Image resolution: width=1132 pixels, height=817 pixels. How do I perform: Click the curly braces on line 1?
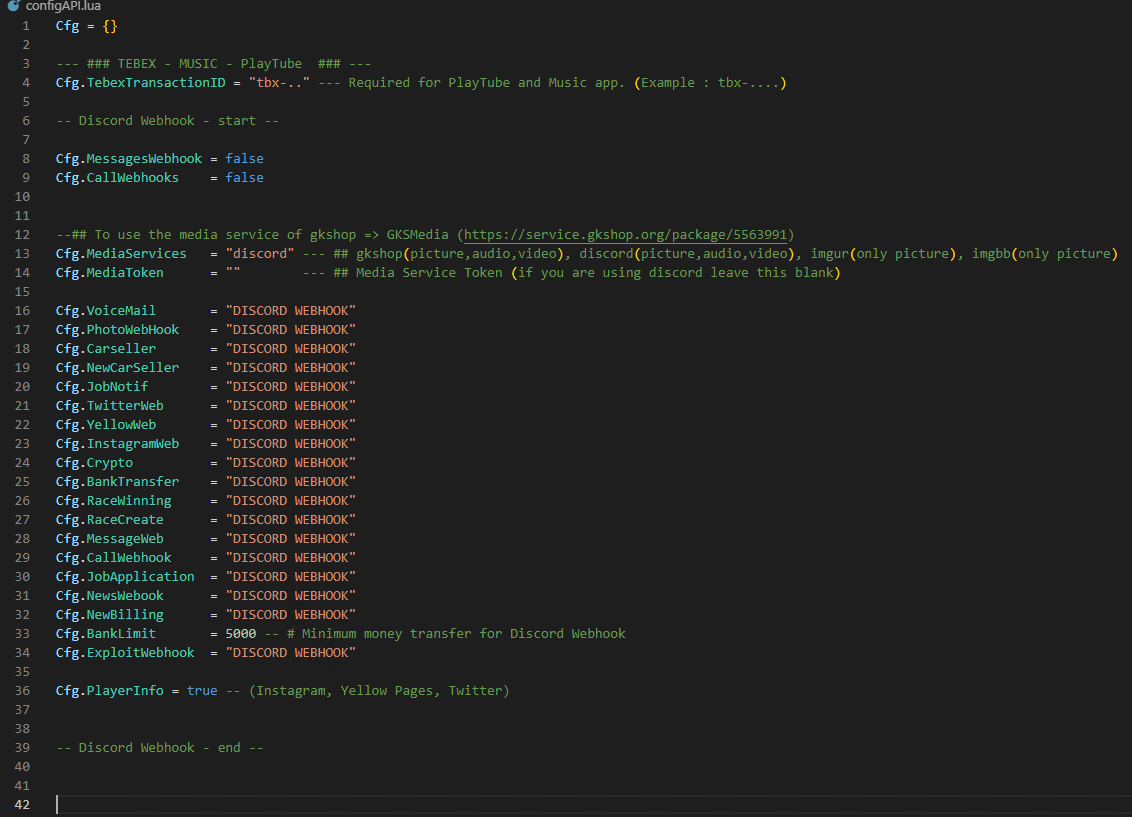tap(109, 25)
